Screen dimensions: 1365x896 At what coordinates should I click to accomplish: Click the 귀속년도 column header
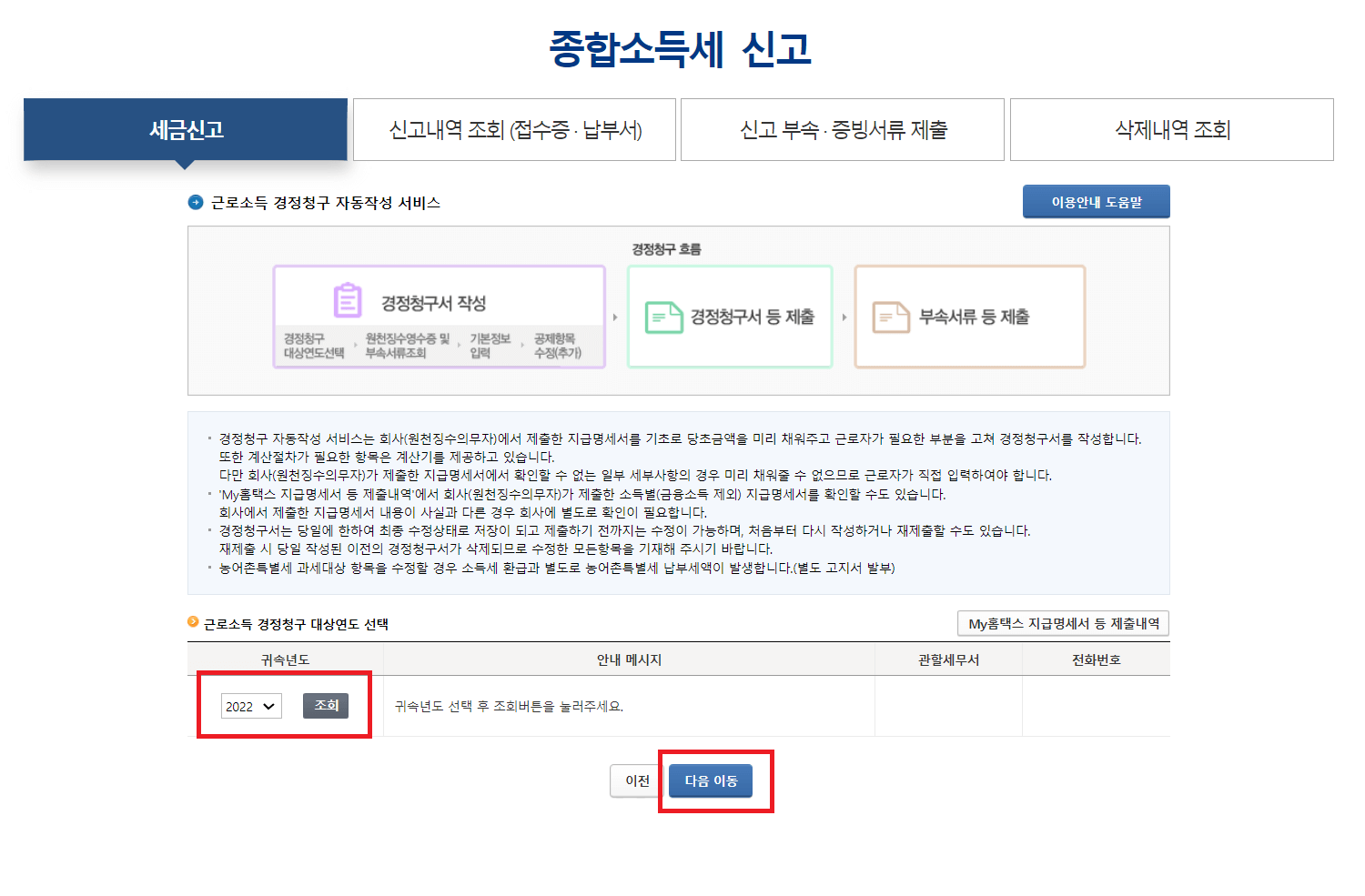286,659
